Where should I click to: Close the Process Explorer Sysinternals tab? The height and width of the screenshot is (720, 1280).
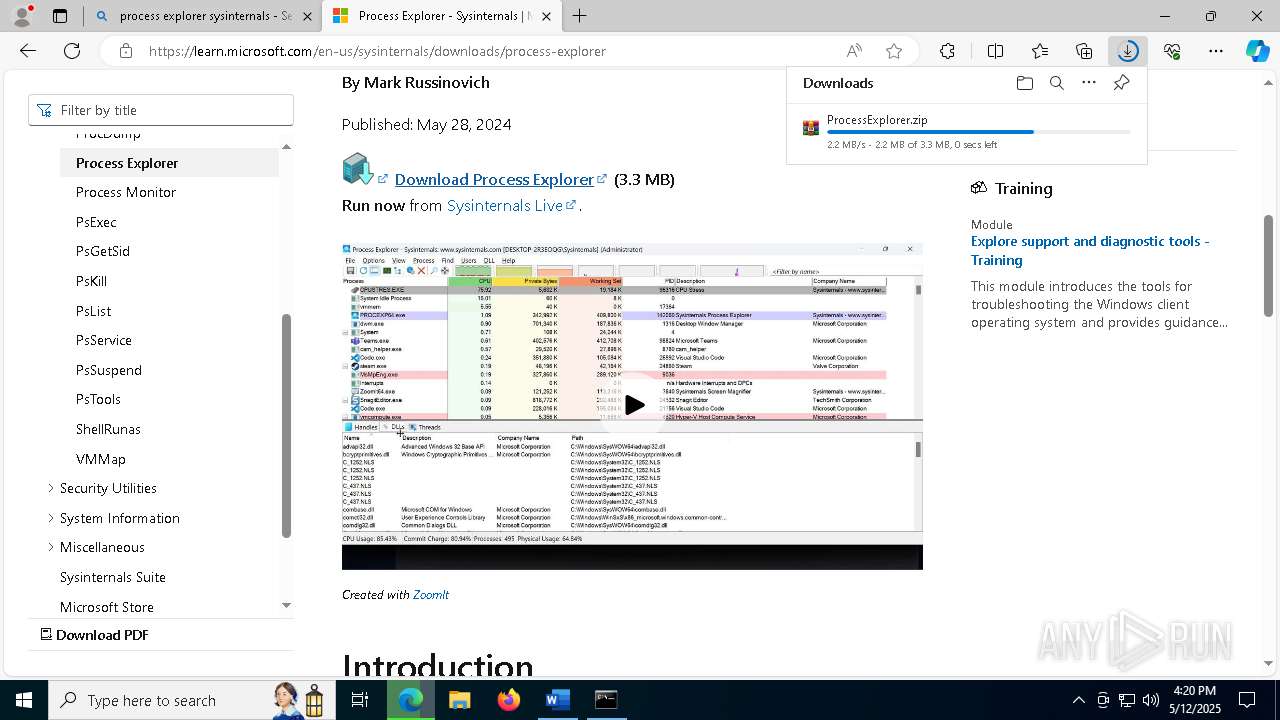tap(547, 16)
